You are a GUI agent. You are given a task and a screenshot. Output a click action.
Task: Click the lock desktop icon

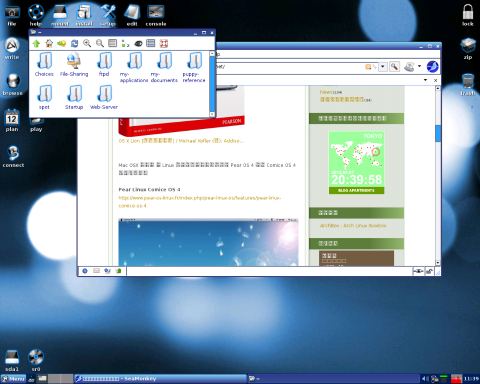[468, 15]
